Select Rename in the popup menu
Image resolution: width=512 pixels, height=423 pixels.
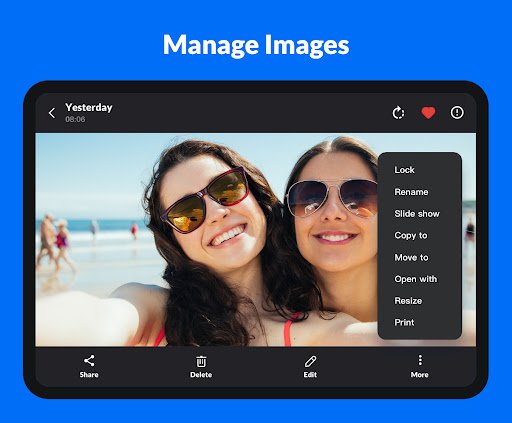coord(411,192)
